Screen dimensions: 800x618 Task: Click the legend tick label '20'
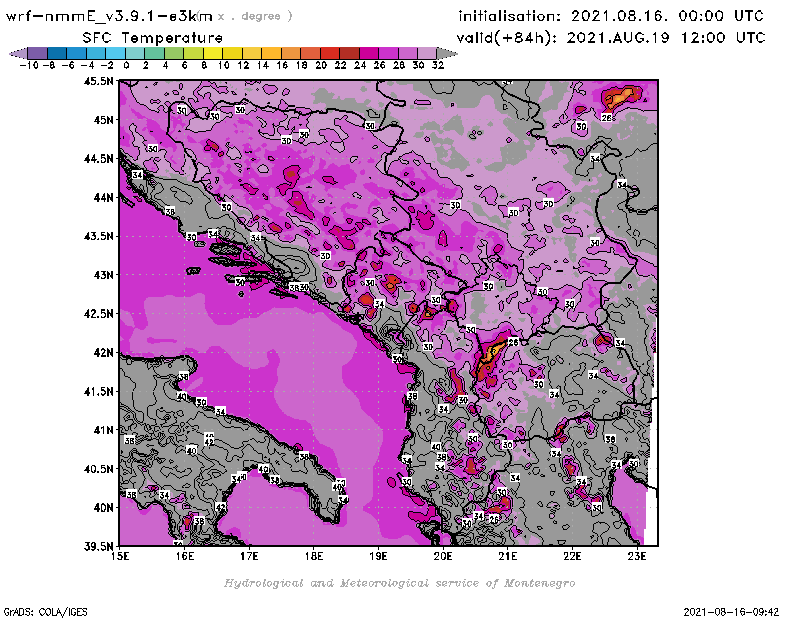321,65
